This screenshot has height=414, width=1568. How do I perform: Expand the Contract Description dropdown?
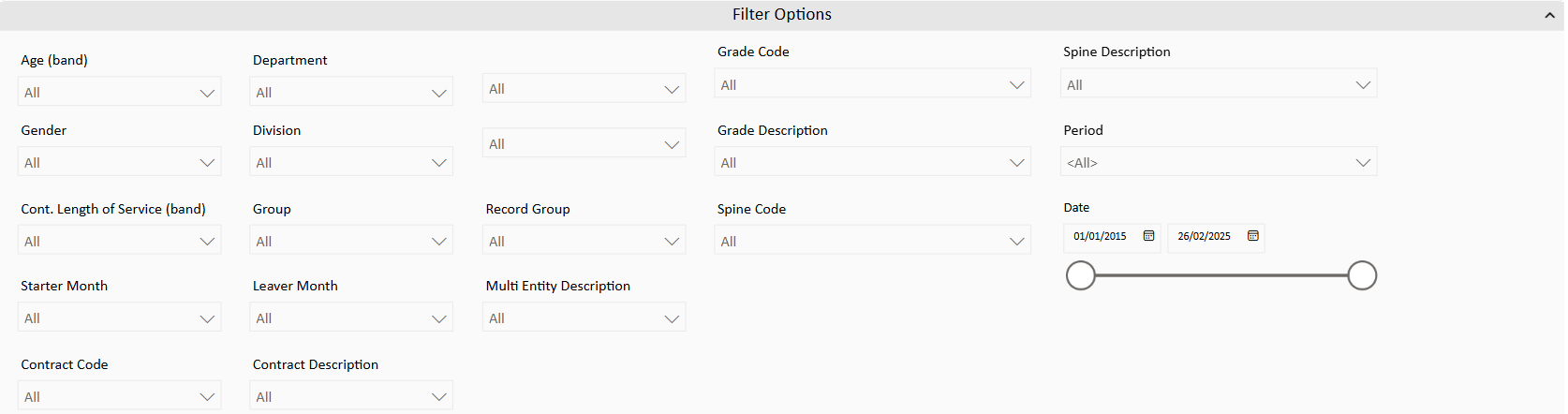(x=352, y=395)
